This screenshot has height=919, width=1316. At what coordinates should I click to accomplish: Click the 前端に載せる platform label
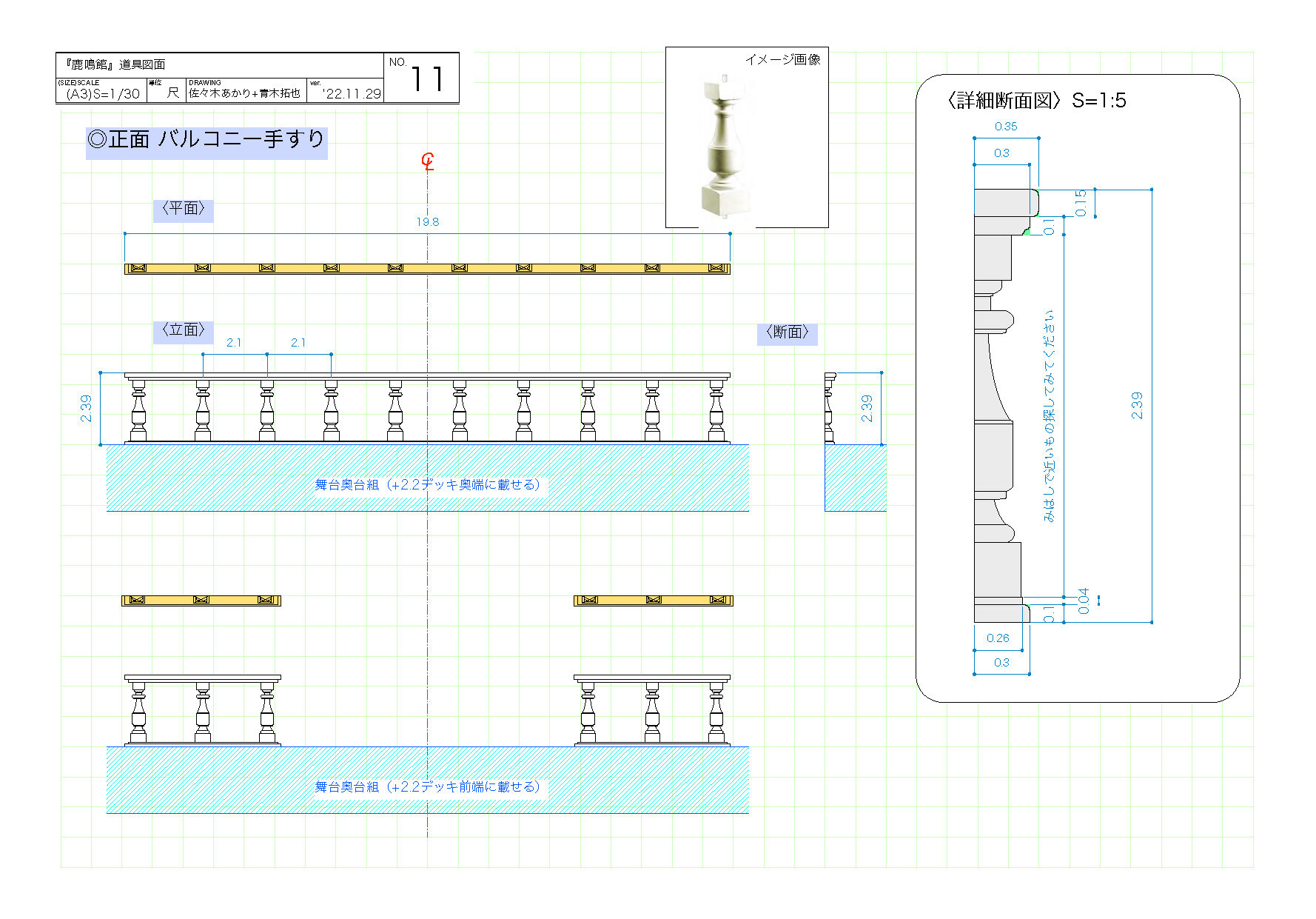tap(428, 786)
